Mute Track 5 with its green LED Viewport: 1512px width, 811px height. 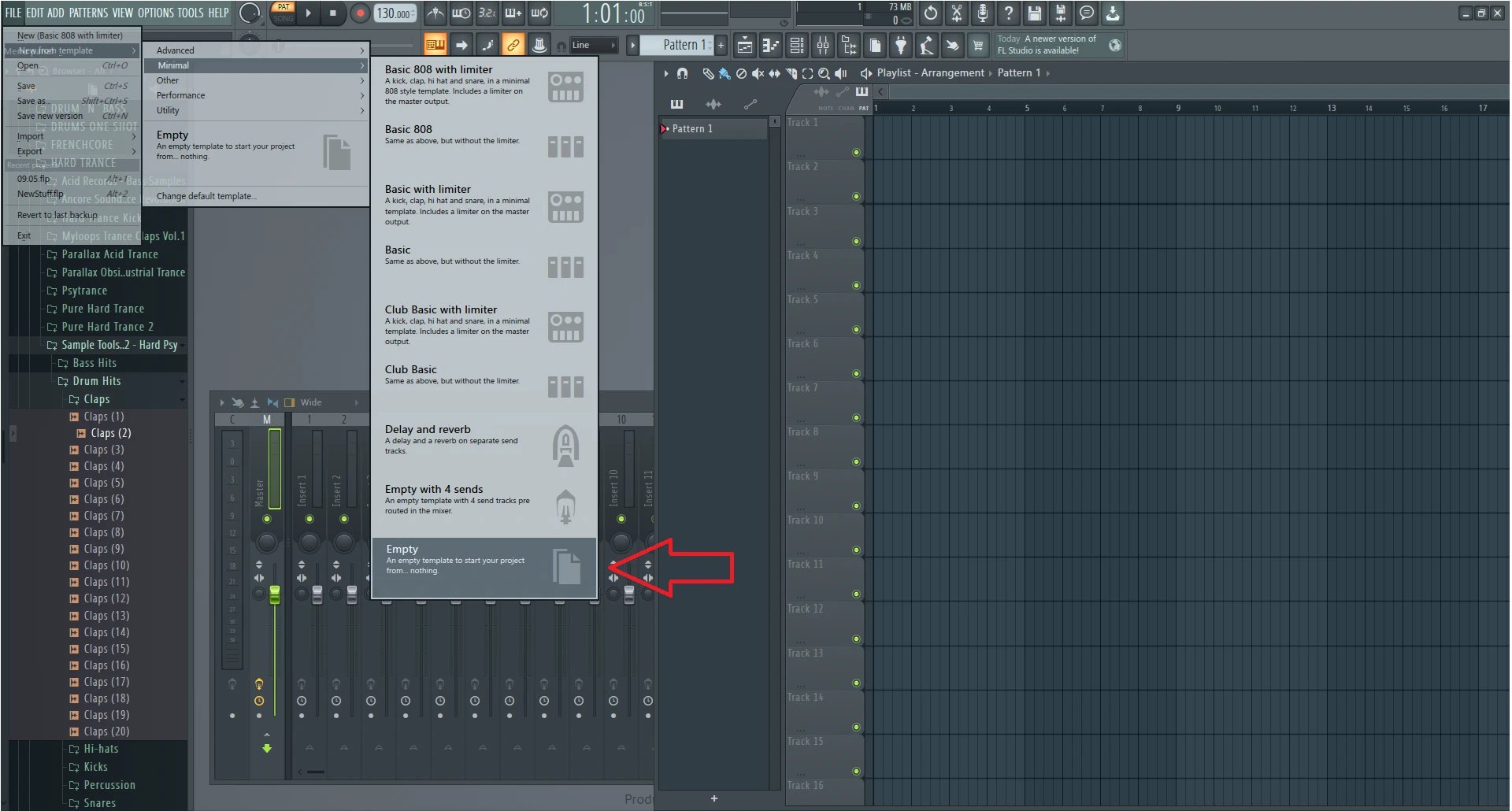[x=856, y=330]
